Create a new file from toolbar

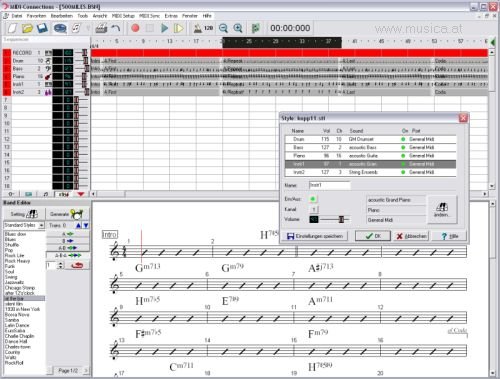coord(12,28)
